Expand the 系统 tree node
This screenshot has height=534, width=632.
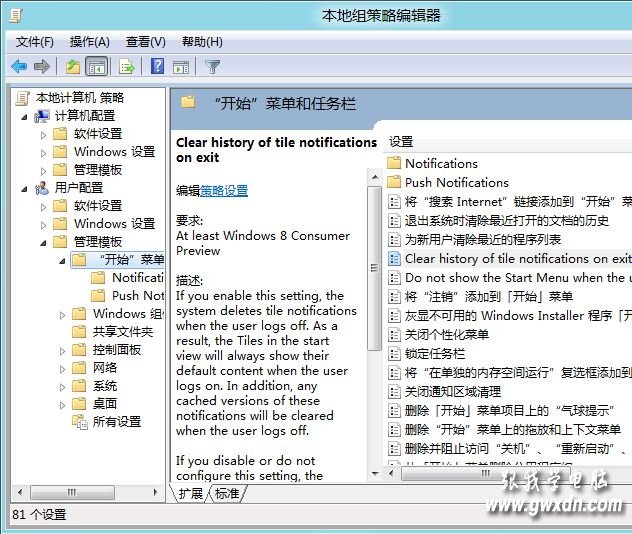point(62,387)
